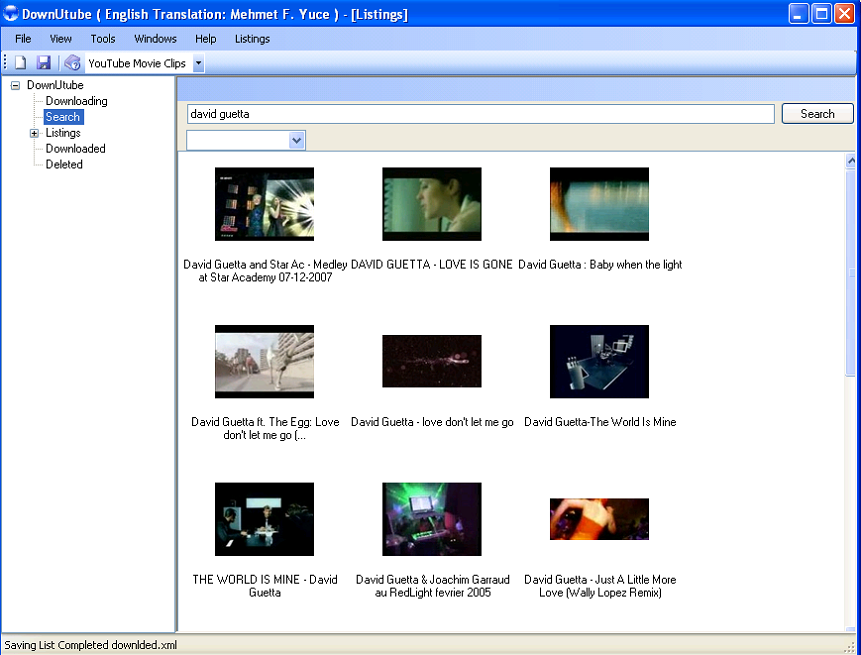The width and height of the screenshot is (861, 655).
Task: Select the Listings tree item
Action: coord(63,133)
